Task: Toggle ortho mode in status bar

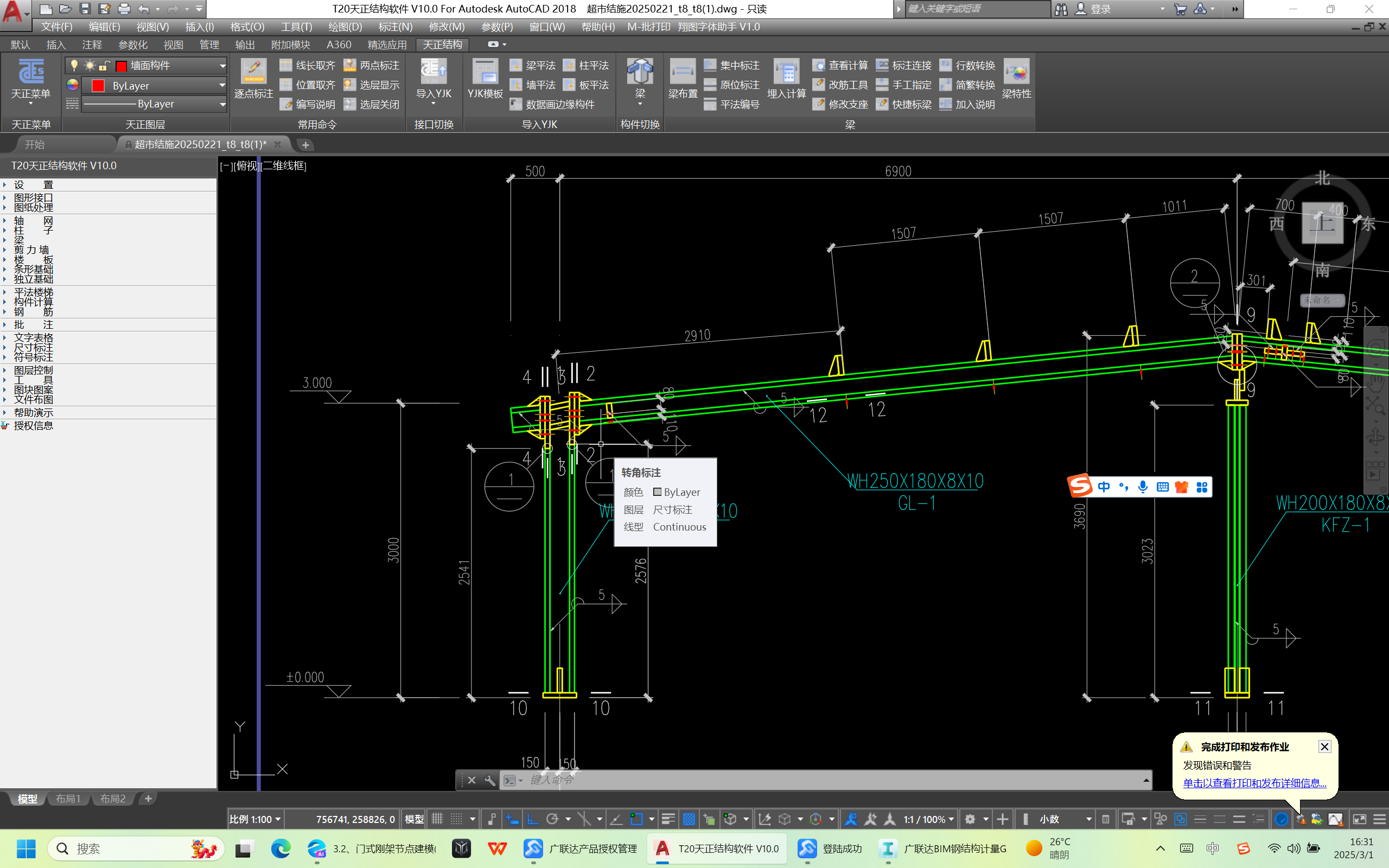Action: (x=533, y=819)
